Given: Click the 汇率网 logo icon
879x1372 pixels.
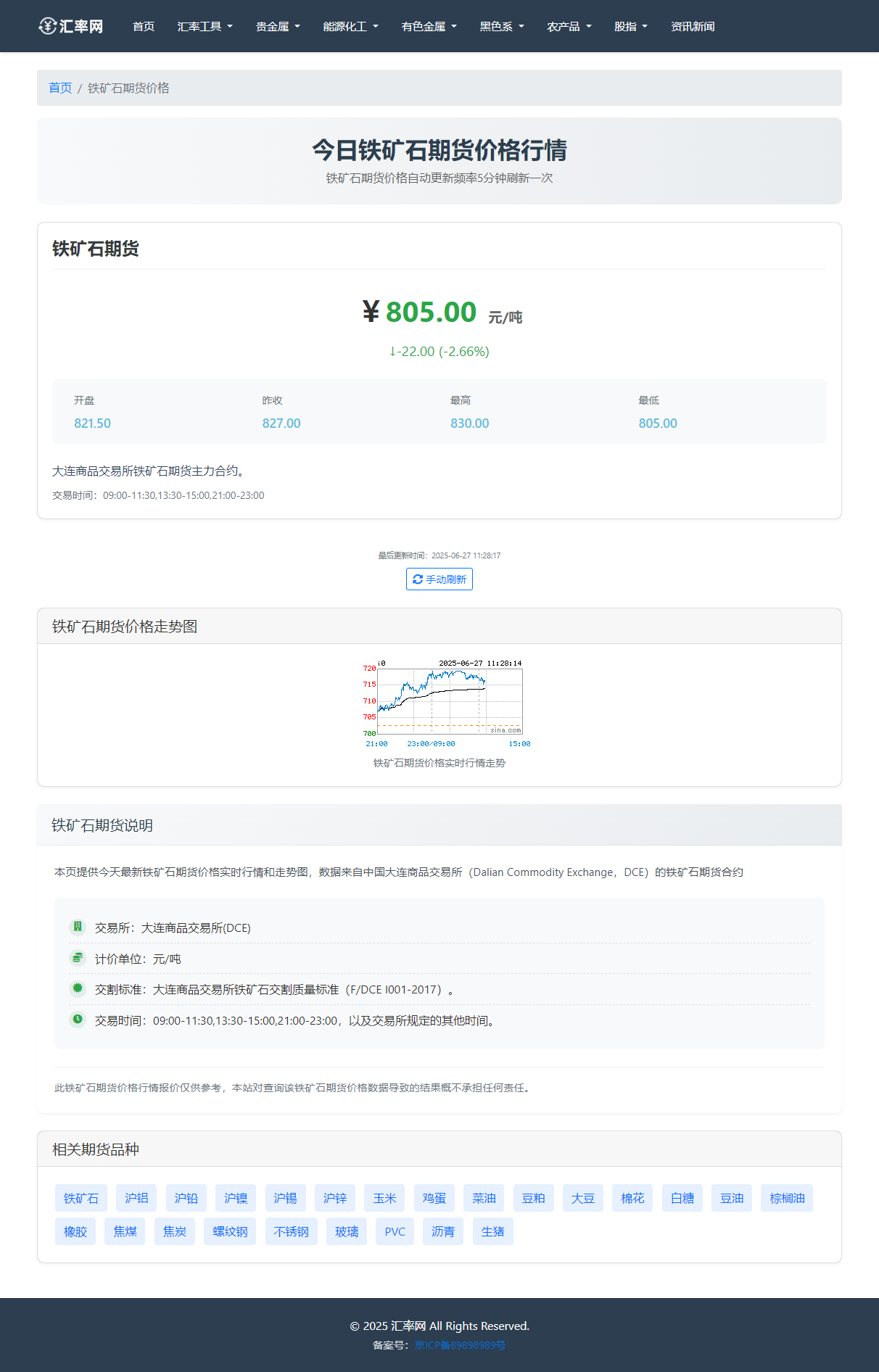Looking at the screenshot, I should click(x=48, y=26).
